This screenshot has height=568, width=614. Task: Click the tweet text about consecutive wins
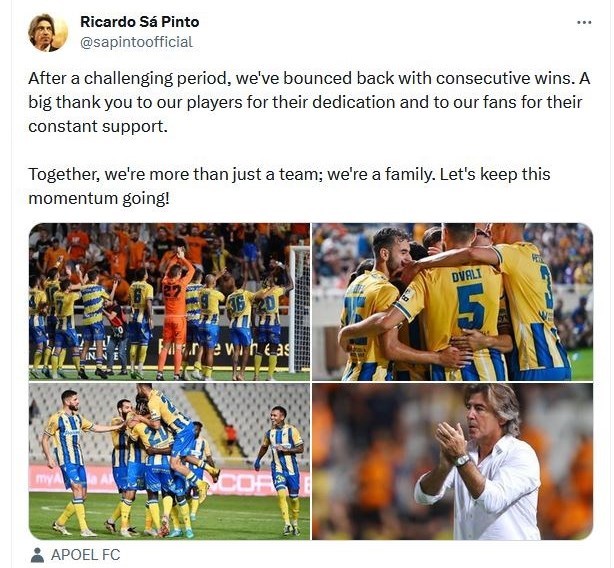[x=309, y=102]
